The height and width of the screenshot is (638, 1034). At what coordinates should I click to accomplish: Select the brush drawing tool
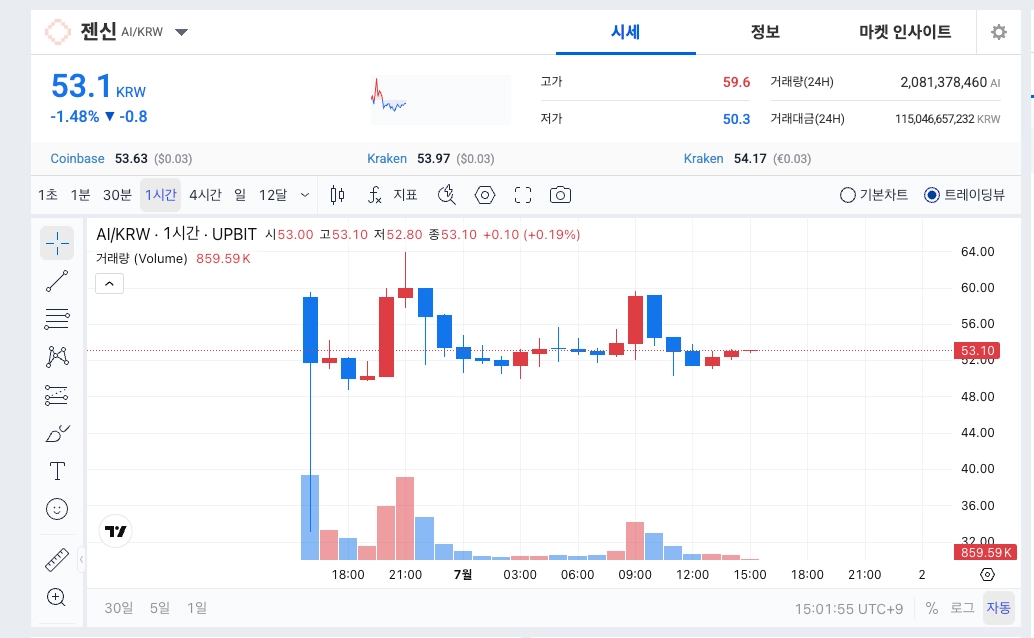pos(57,433)
